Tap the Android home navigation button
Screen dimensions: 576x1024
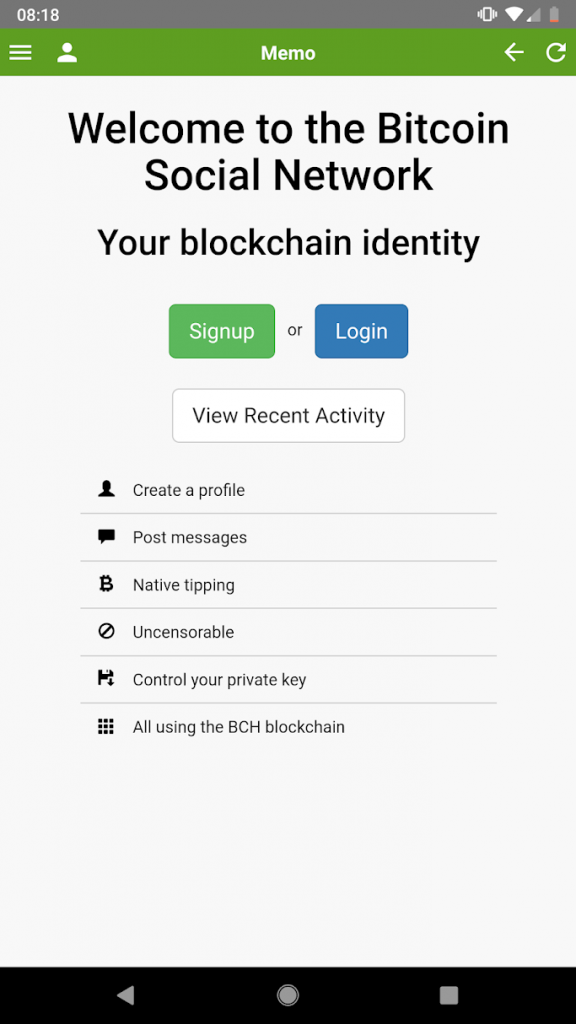288,995
